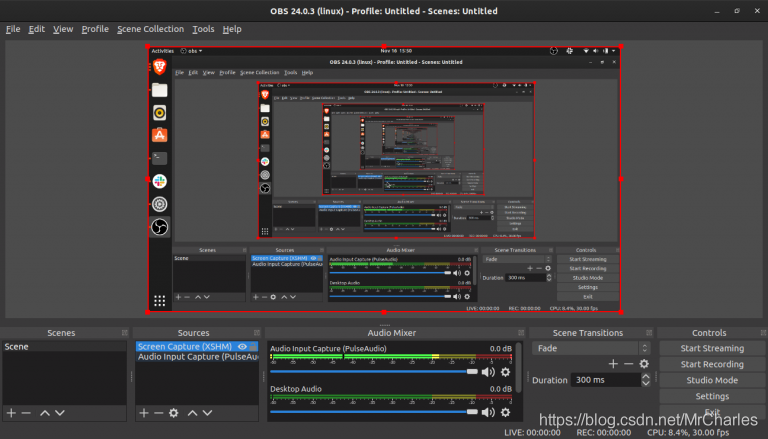
Task: Click Audio Input Capture volume slider
Action: pos(374,372)
